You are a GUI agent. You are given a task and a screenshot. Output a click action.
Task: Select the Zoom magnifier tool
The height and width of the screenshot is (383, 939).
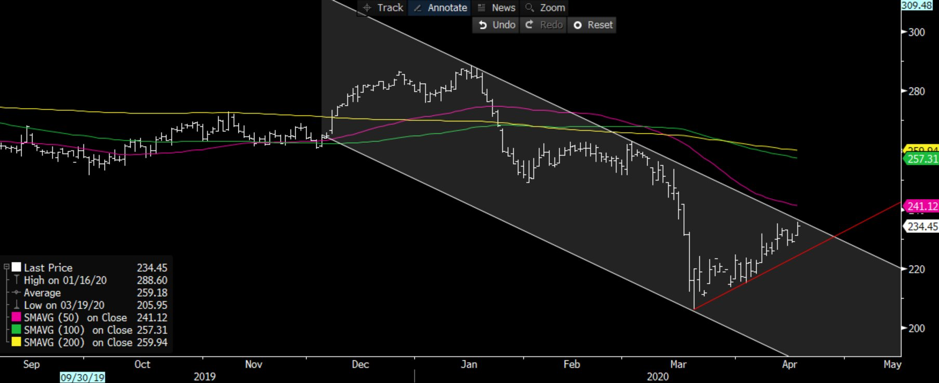(x=544, y=8)
